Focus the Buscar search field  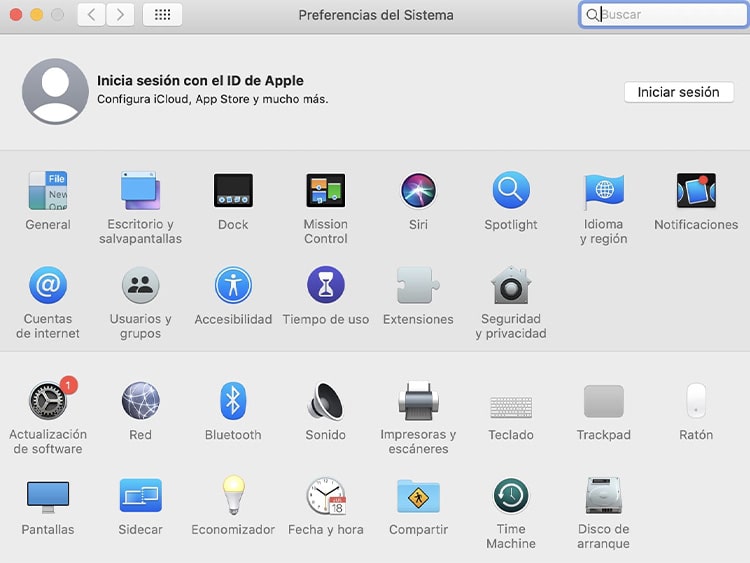[663, 15]
